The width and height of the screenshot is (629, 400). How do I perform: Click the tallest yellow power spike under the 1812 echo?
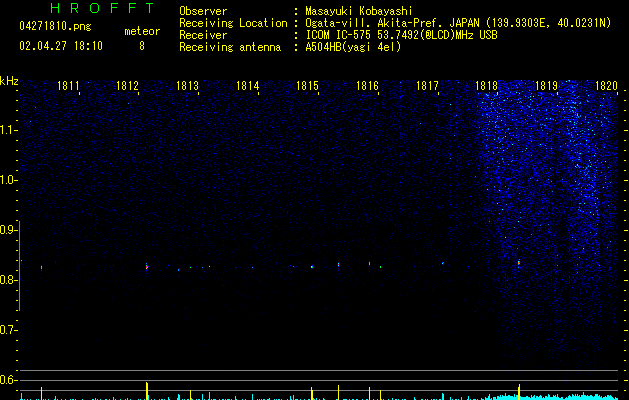(147, 391)
